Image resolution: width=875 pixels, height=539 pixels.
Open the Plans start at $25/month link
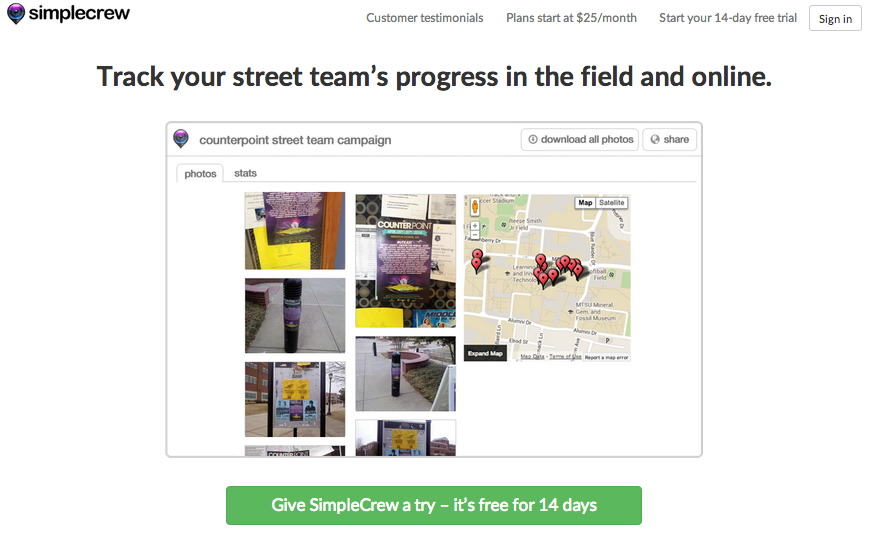[x=571, y=18]
